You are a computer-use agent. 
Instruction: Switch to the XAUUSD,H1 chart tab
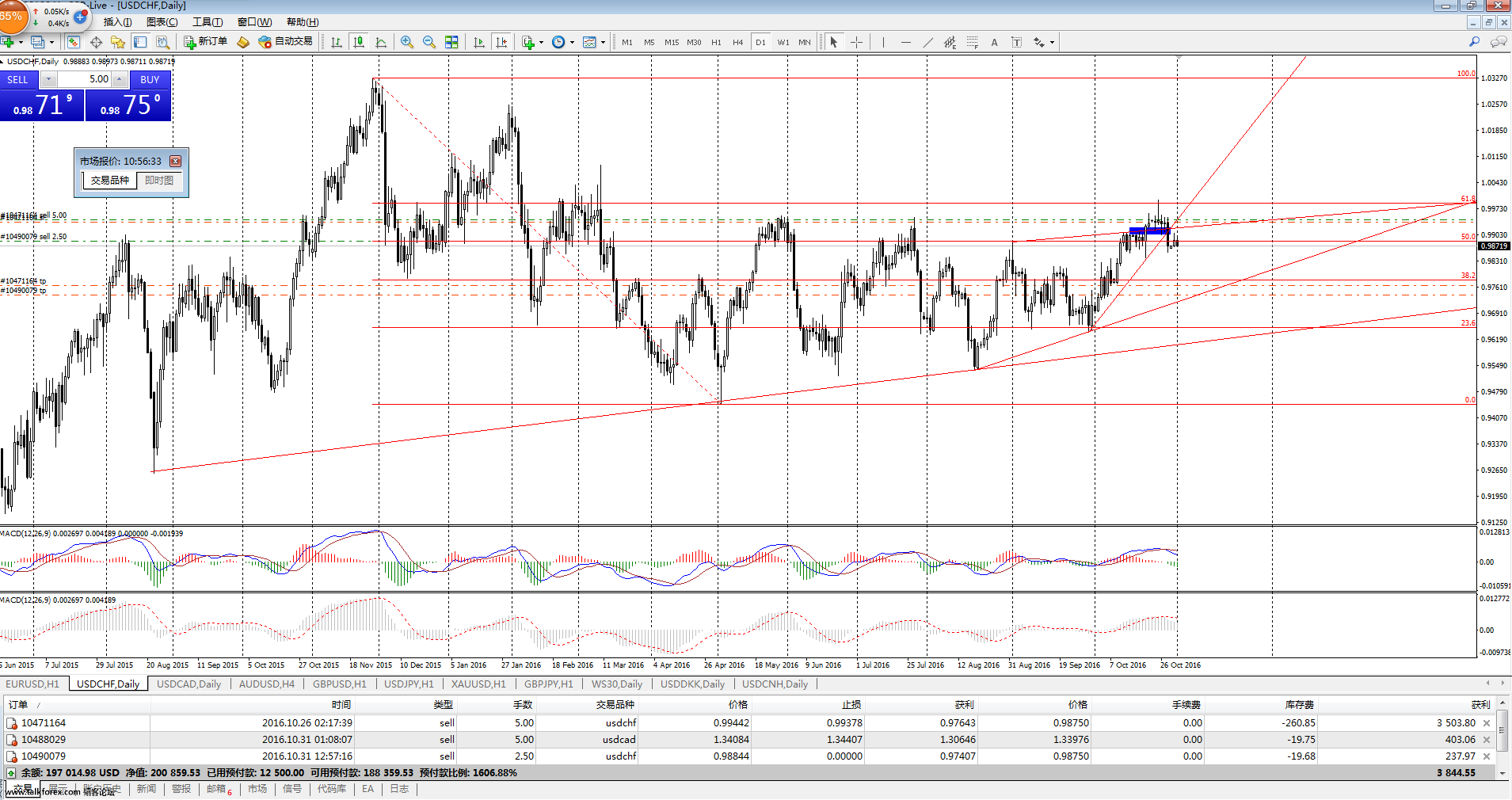point(478,684)
